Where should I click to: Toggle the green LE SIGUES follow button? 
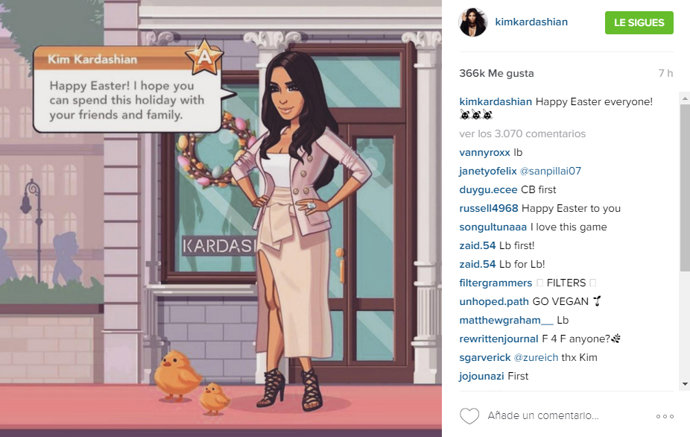coord(639,22)
